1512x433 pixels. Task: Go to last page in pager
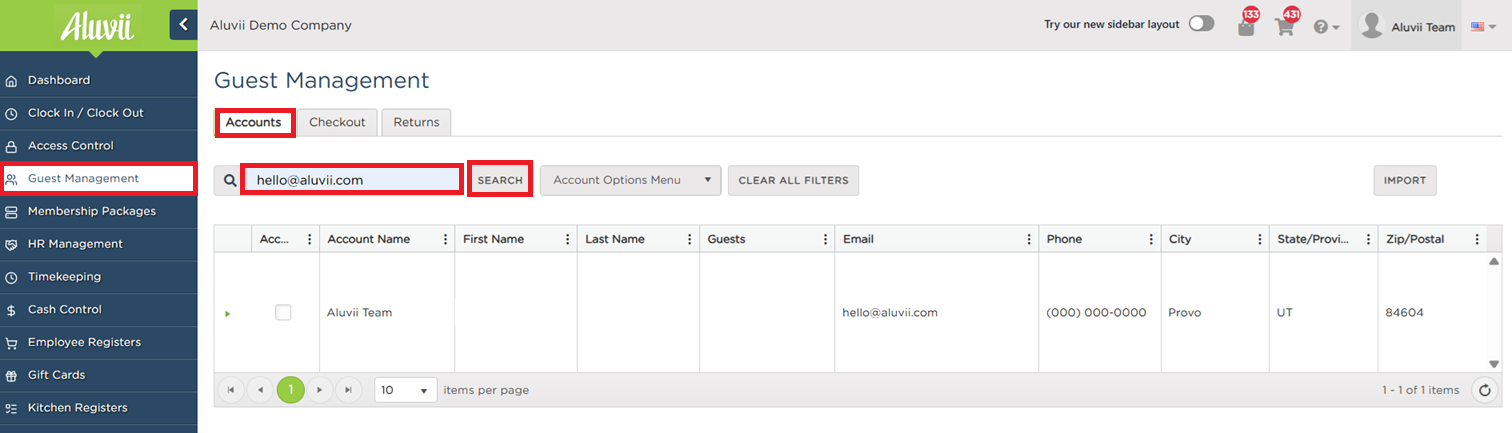tap(348, 390)
